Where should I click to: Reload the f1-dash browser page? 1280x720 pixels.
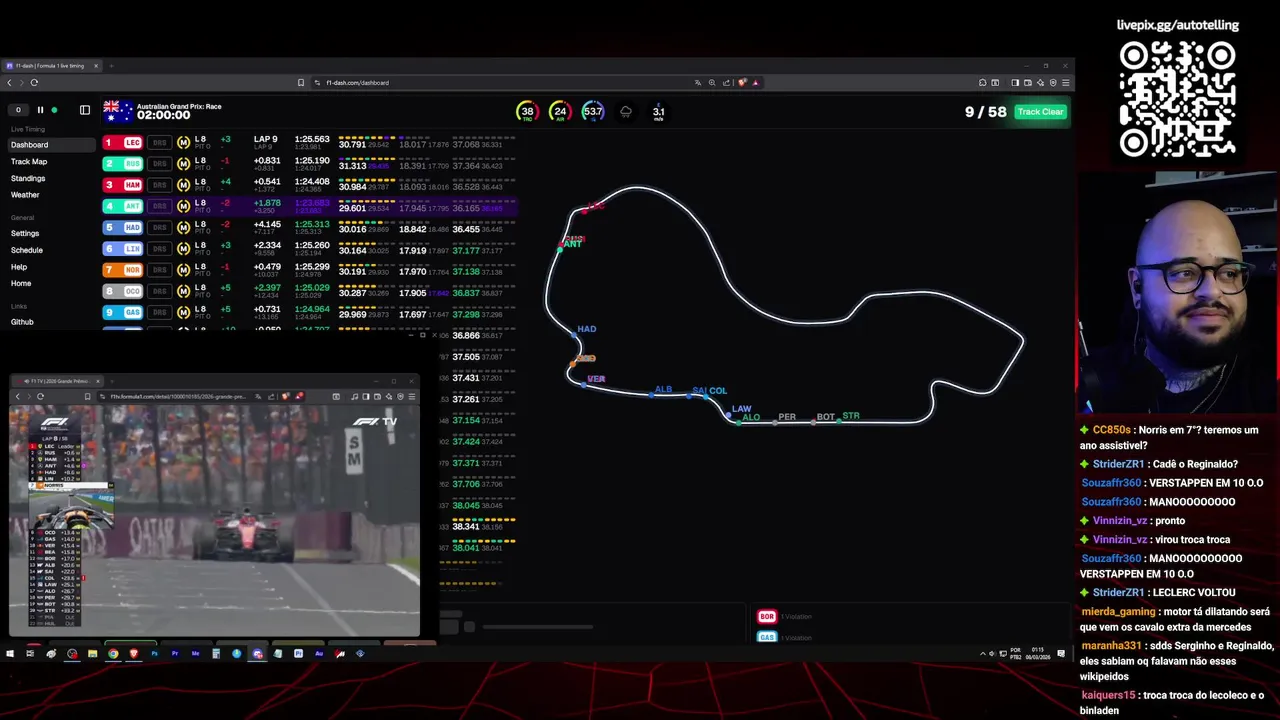coord(34,83)
